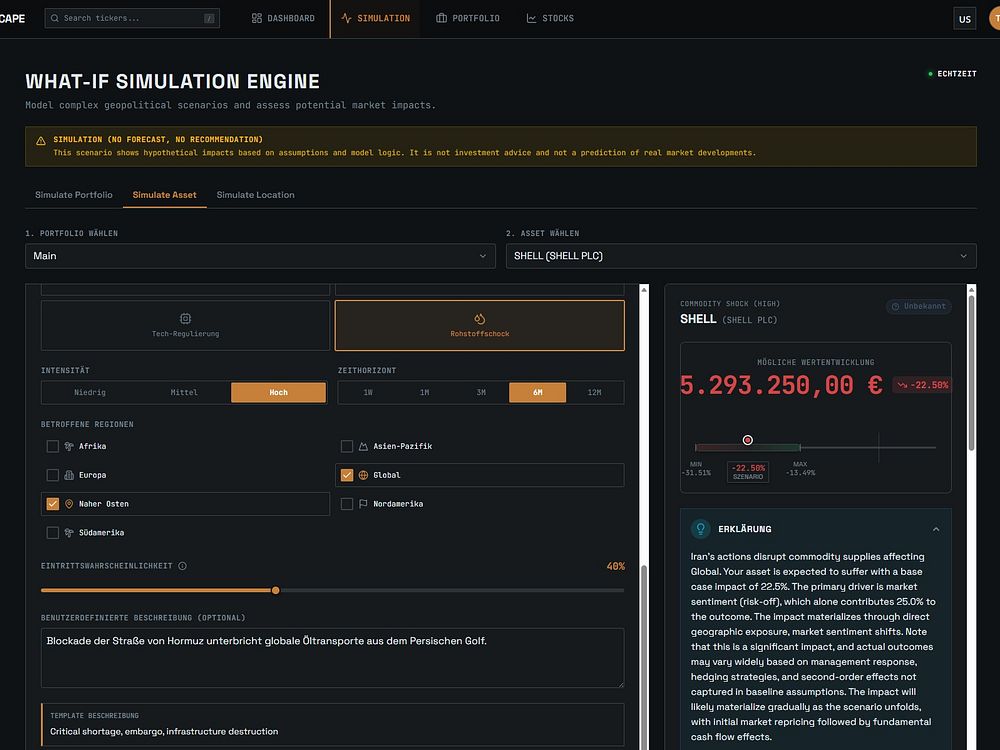This screenshot has width=1000, height=750.
Task: Click the Naher Osten pin icon
Action: point(69,504)
